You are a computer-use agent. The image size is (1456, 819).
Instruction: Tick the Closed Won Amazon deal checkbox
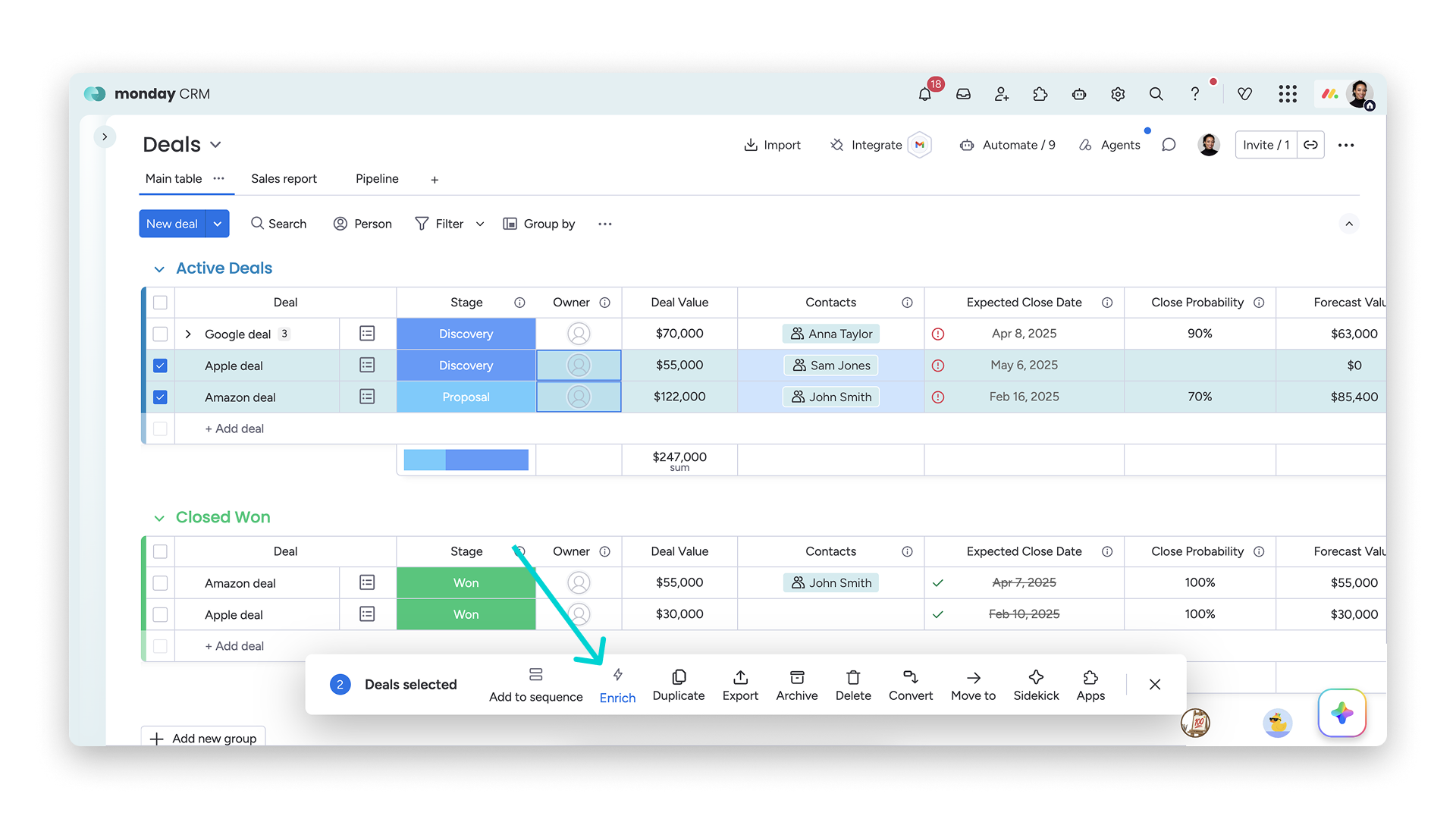pyautogui.click(x=160, y=583)
